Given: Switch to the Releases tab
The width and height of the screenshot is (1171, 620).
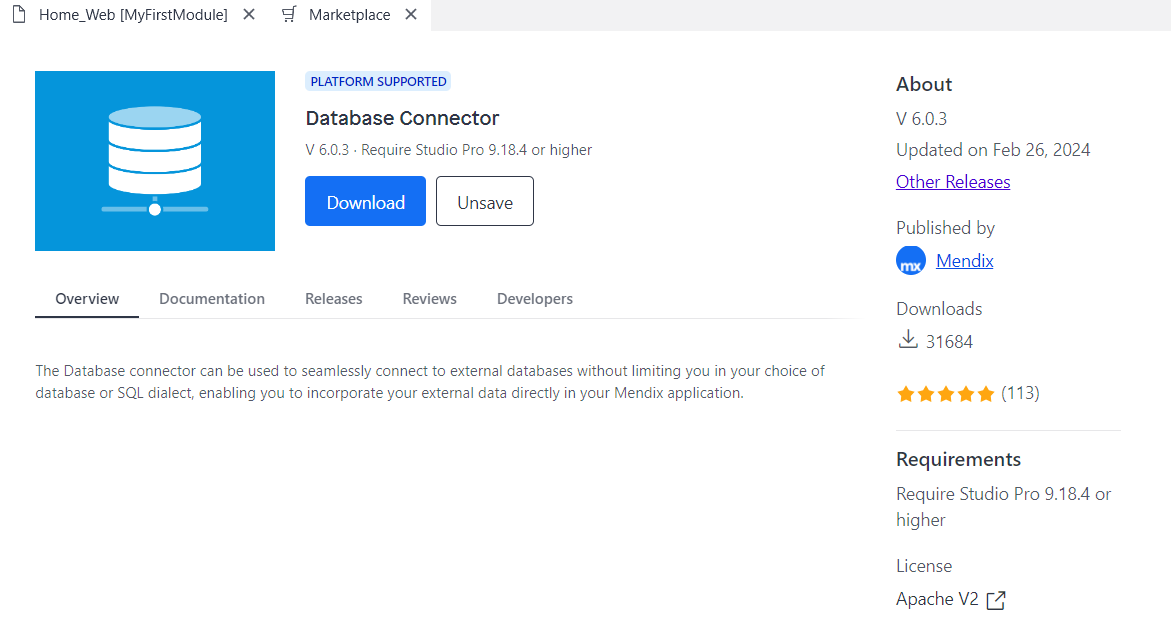Looking at the screenshot, I should click(334, 299).
